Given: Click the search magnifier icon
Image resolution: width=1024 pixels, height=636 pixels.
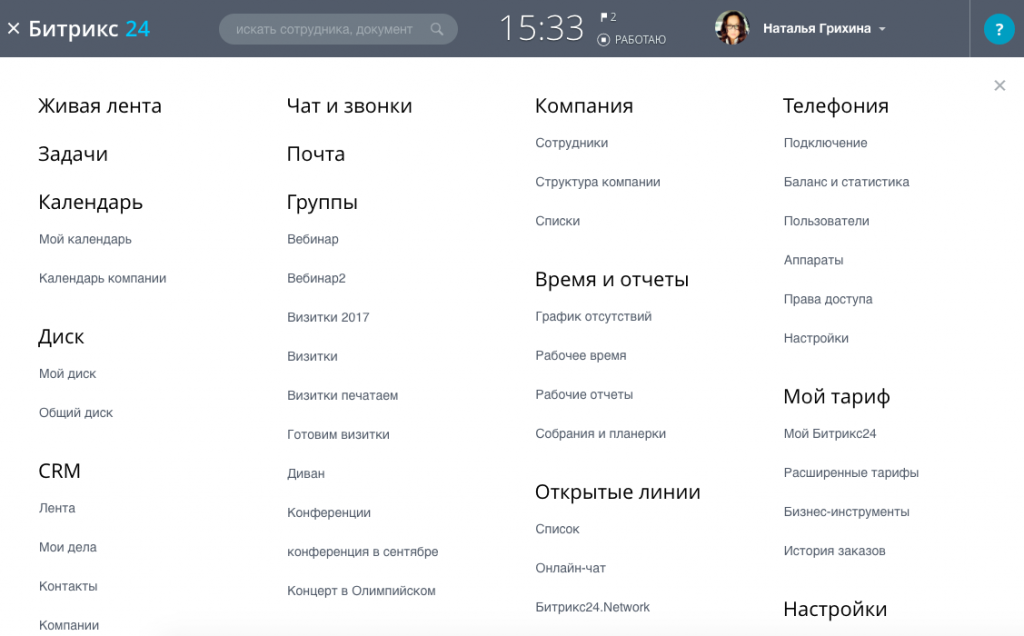Looking at the screenshot, I should coord(437,29).
